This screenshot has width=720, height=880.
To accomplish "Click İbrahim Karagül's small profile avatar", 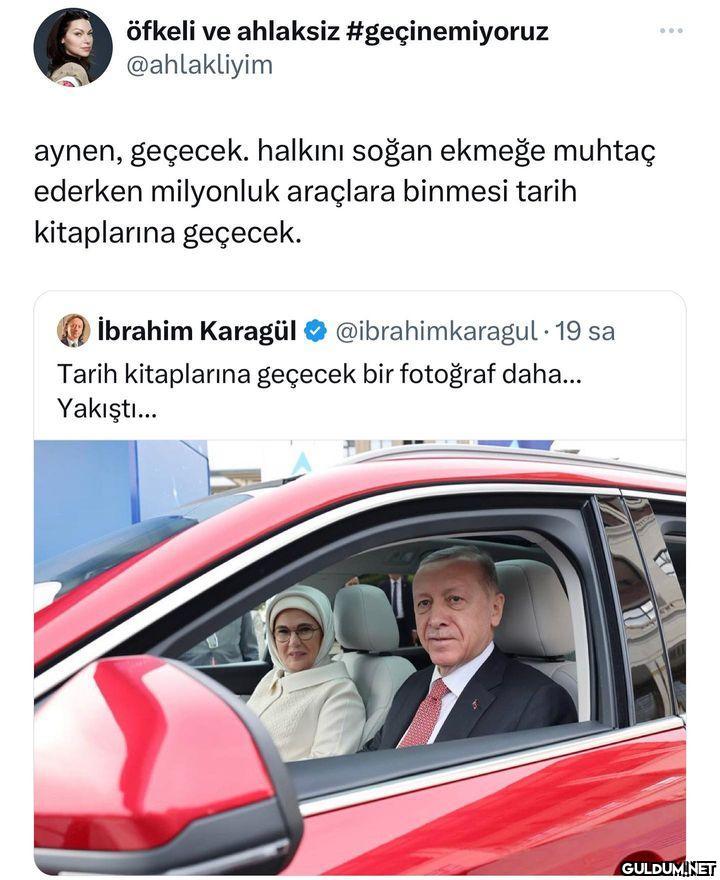I will pyautogui.click(x=74, y=330).
